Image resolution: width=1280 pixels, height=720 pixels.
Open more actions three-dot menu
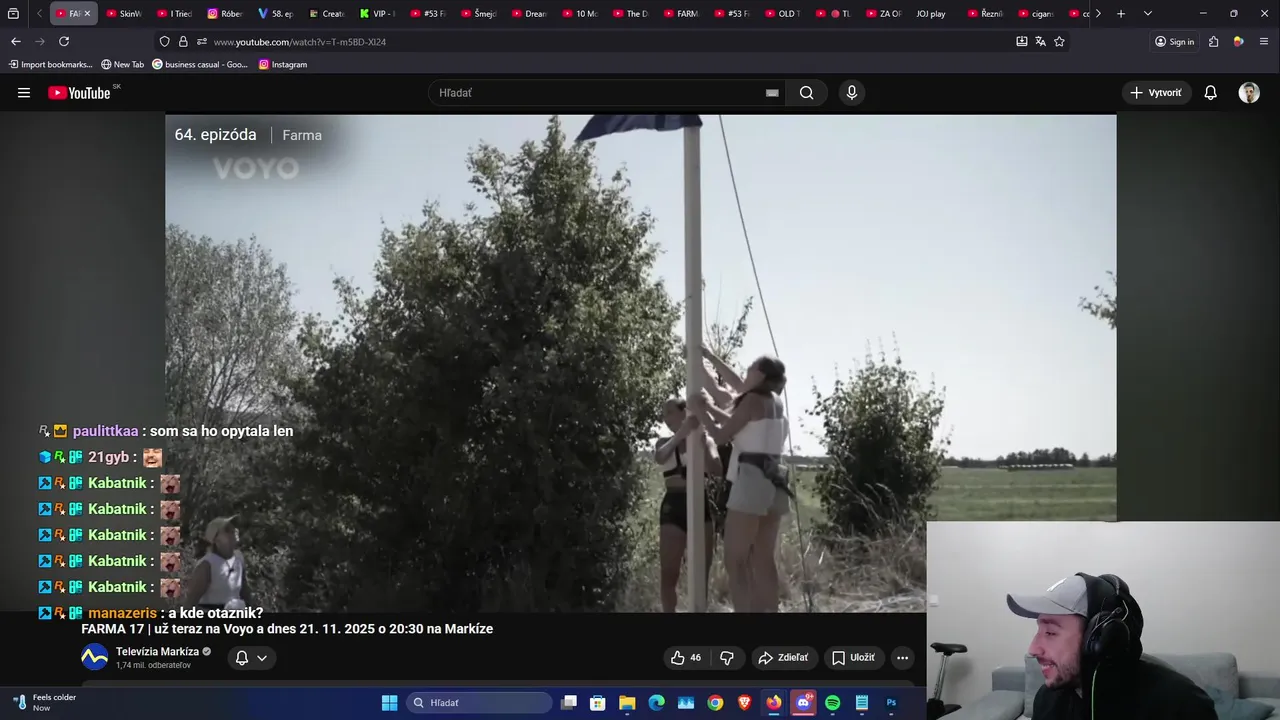(x=902, y=658)
